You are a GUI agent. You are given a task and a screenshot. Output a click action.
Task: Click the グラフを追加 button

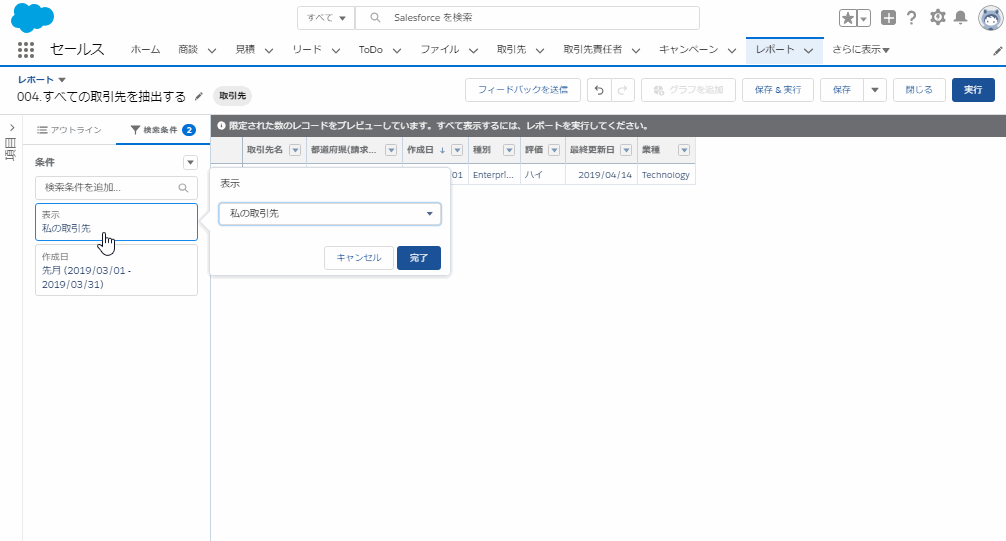click(688, 90)
